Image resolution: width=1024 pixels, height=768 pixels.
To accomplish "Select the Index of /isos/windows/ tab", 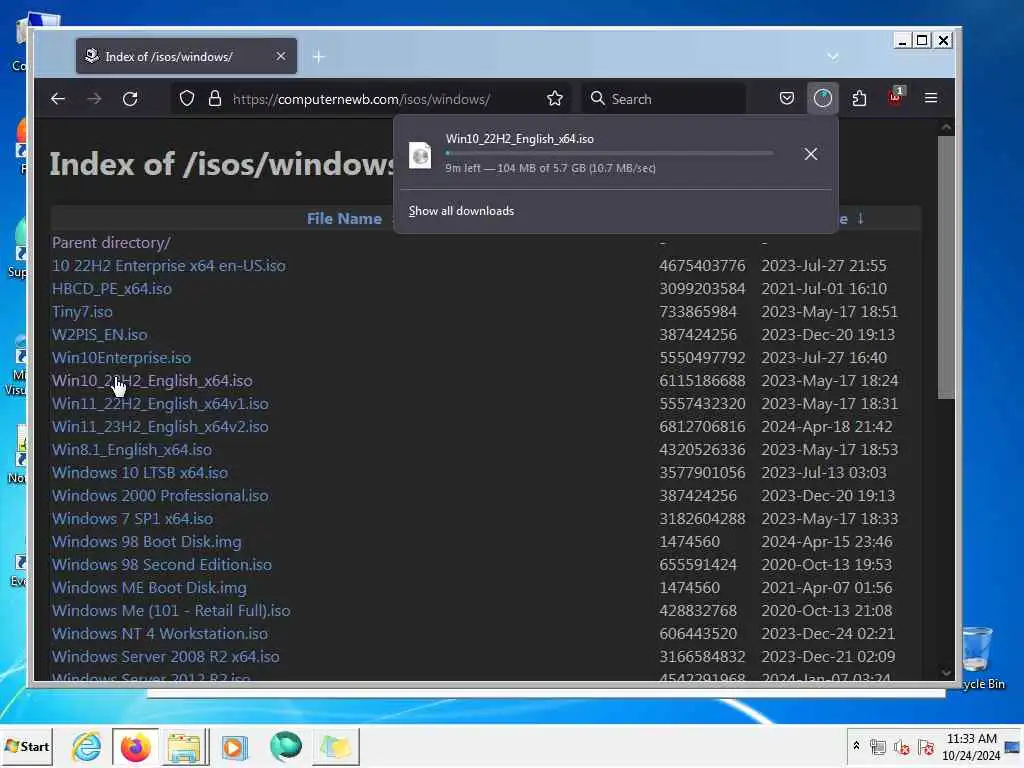I will pos(186,56).
